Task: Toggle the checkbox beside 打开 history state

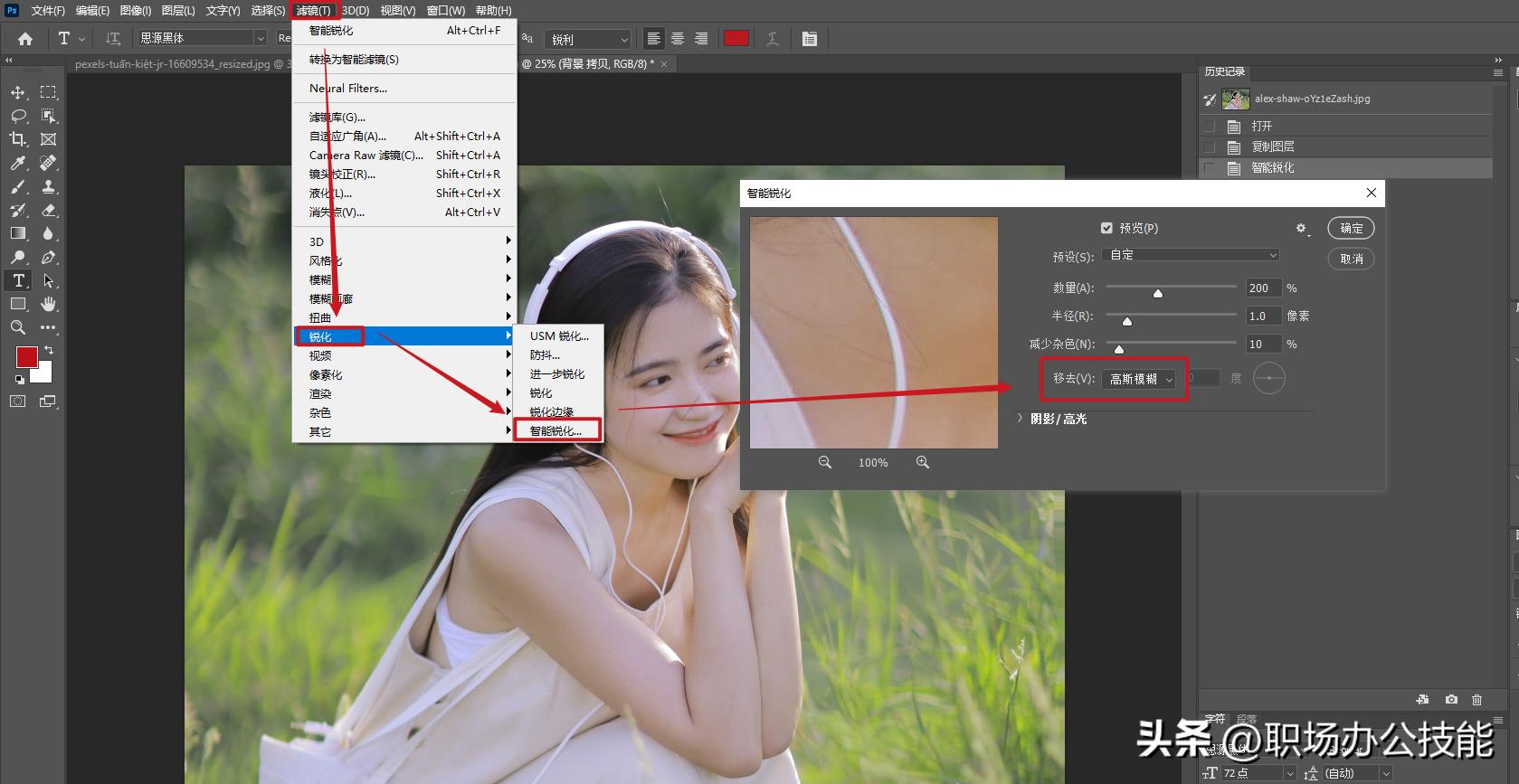Action: point(1210,127)
